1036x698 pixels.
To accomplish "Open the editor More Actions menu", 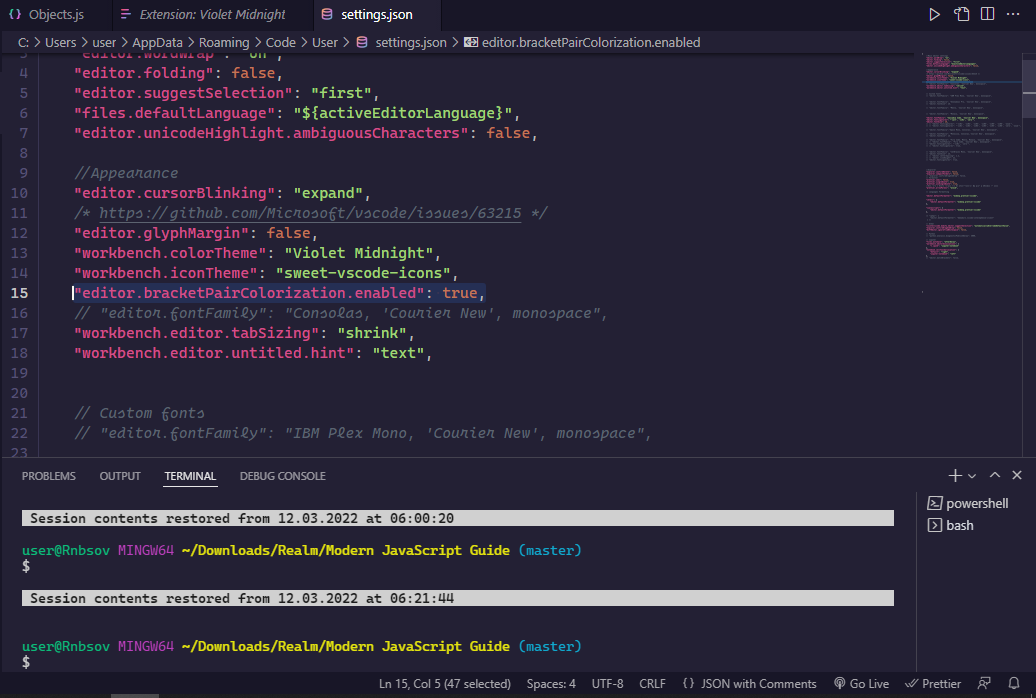I will tap(1013, 14).
